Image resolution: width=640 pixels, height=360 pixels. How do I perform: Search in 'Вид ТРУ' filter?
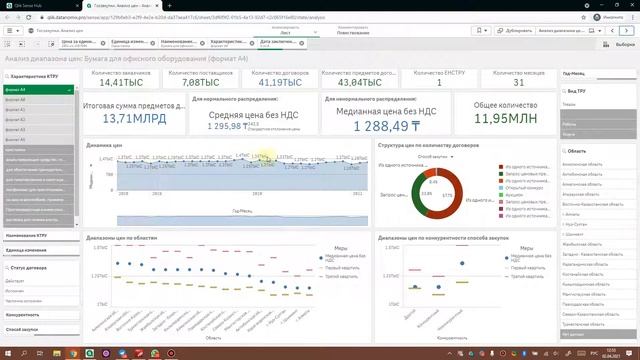[564, 91]
